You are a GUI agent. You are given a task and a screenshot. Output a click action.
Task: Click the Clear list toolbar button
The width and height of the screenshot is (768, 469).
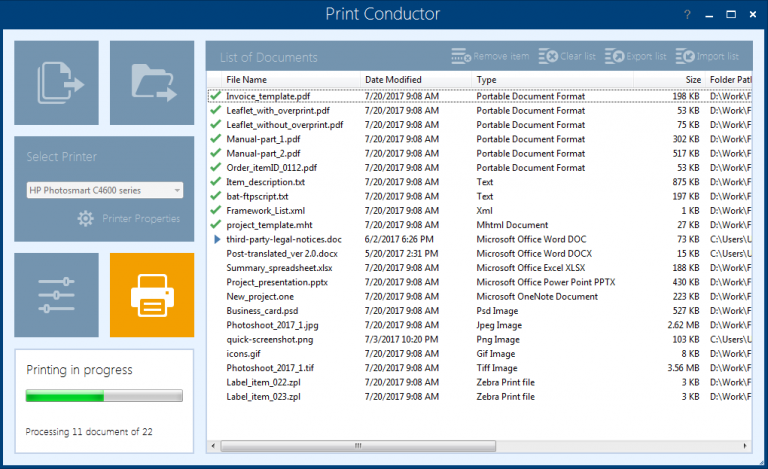coord(568,57)
